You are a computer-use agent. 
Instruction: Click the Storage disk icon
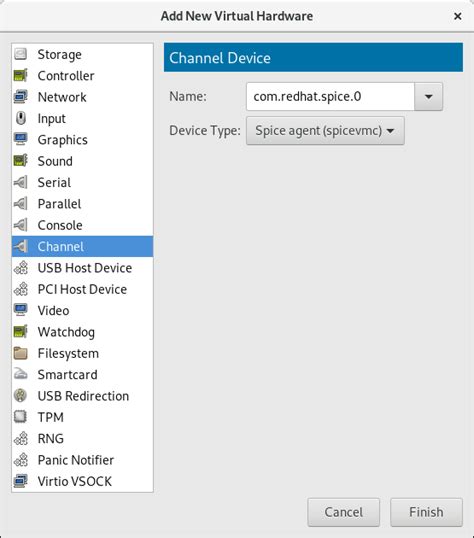(21, 54)
